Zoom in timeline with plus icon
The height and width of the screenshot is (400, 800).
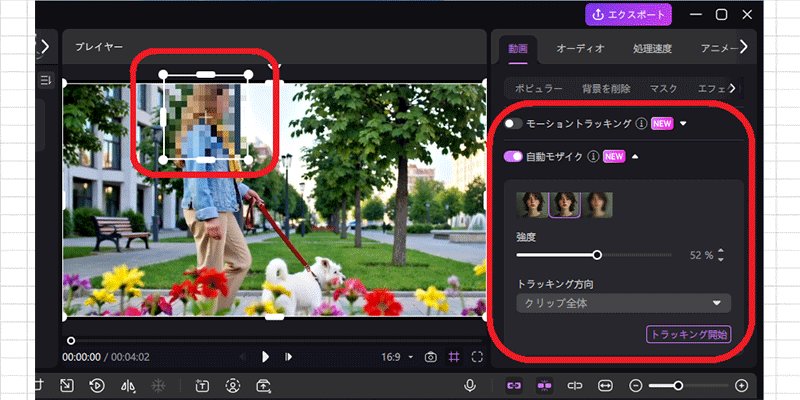click(742, 386)
